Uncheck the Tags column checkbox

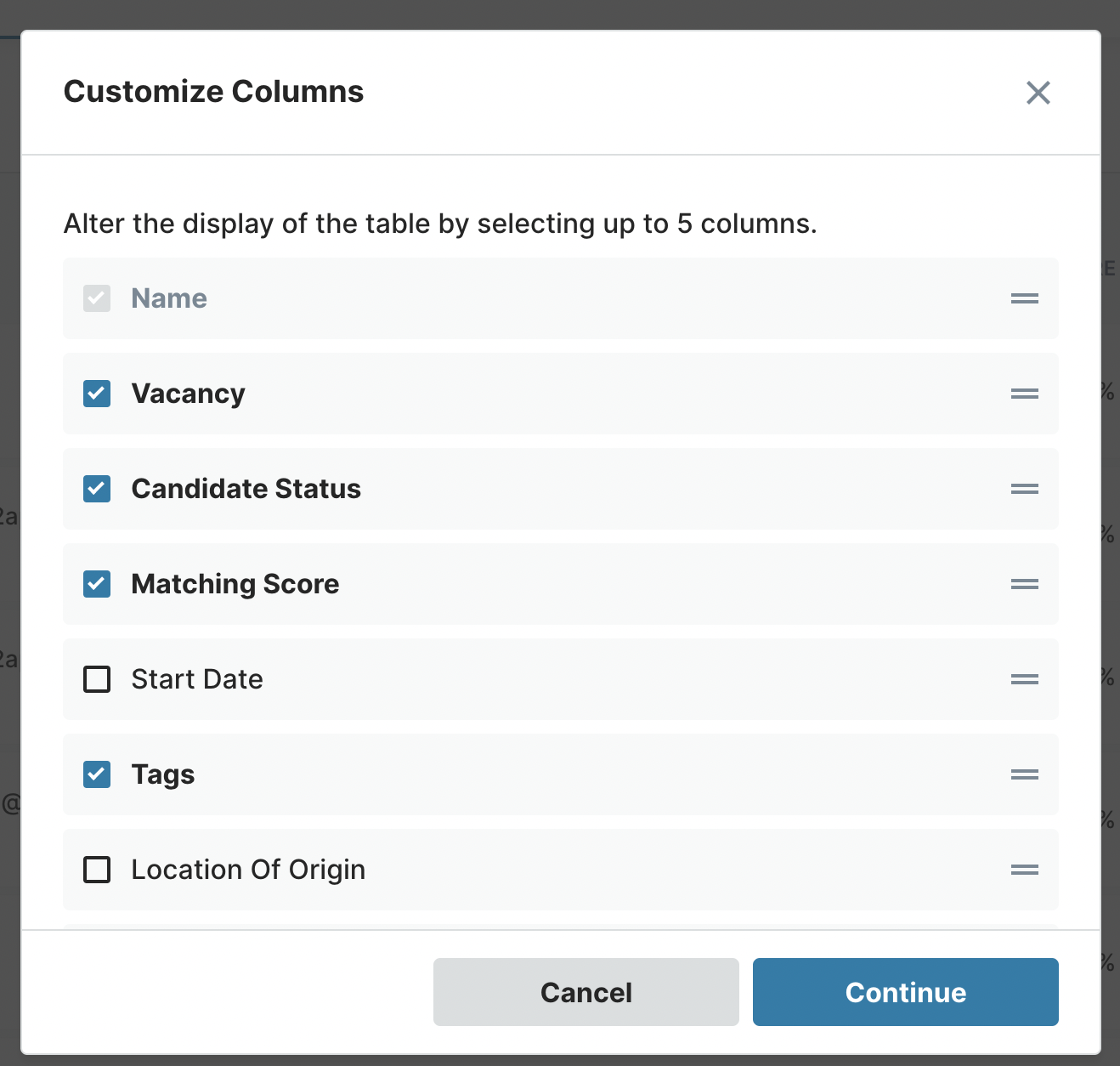[97, 774]
